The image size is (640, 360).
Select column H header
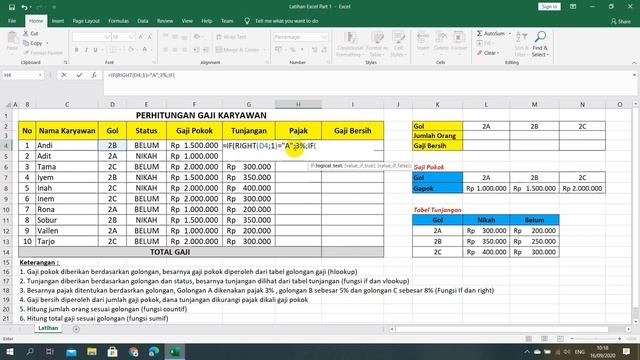coord(298,104)
